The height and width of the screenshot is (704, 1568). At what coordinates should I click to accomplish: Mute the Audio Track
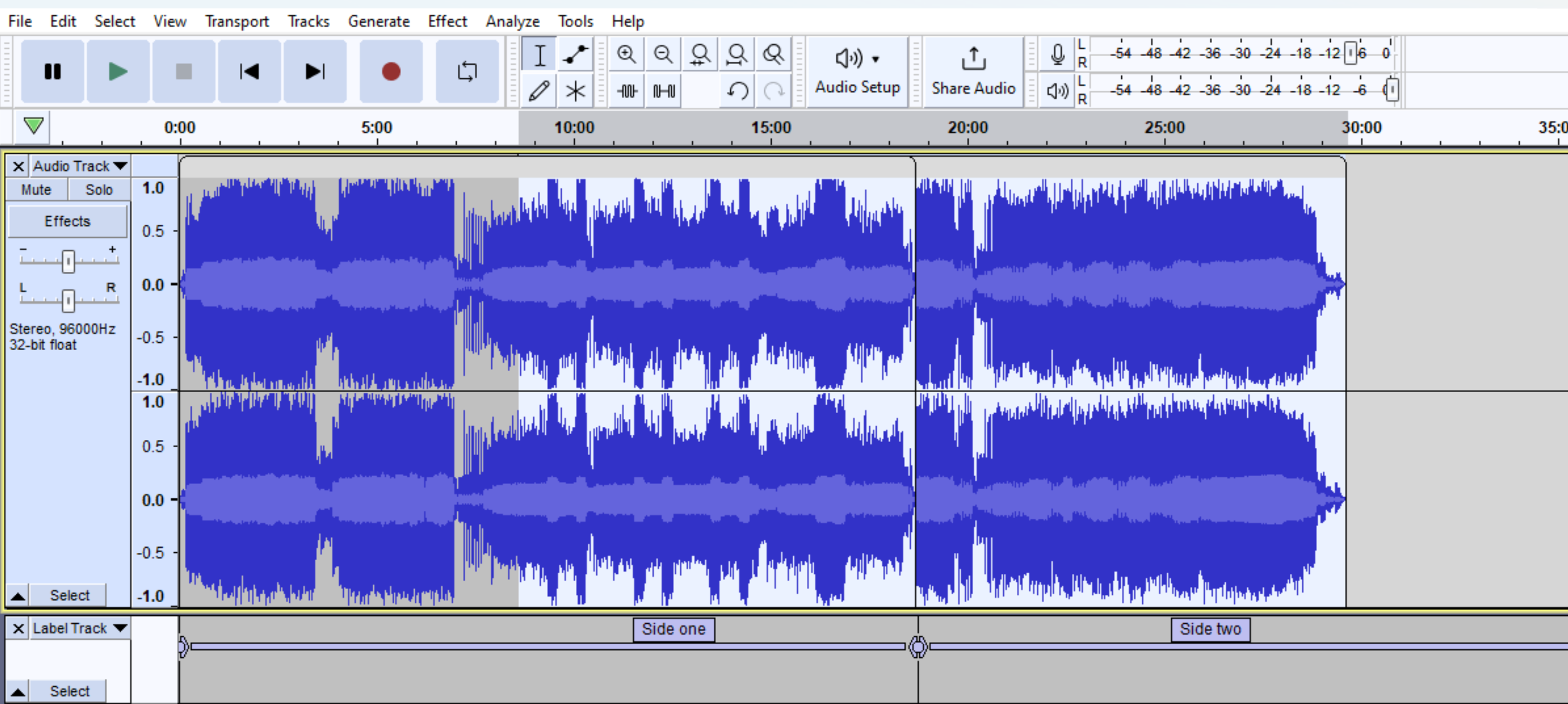click(37, 190)
